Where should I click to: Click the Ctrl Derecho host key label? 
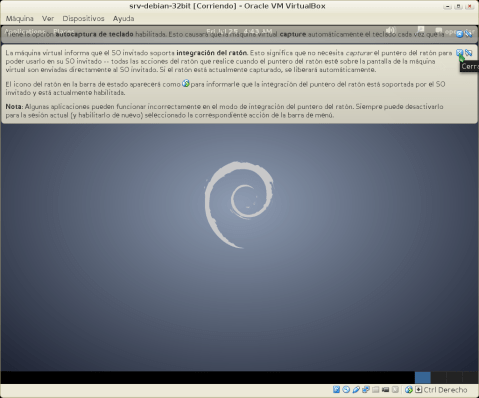pyautogui.click(x=445, y=390)
